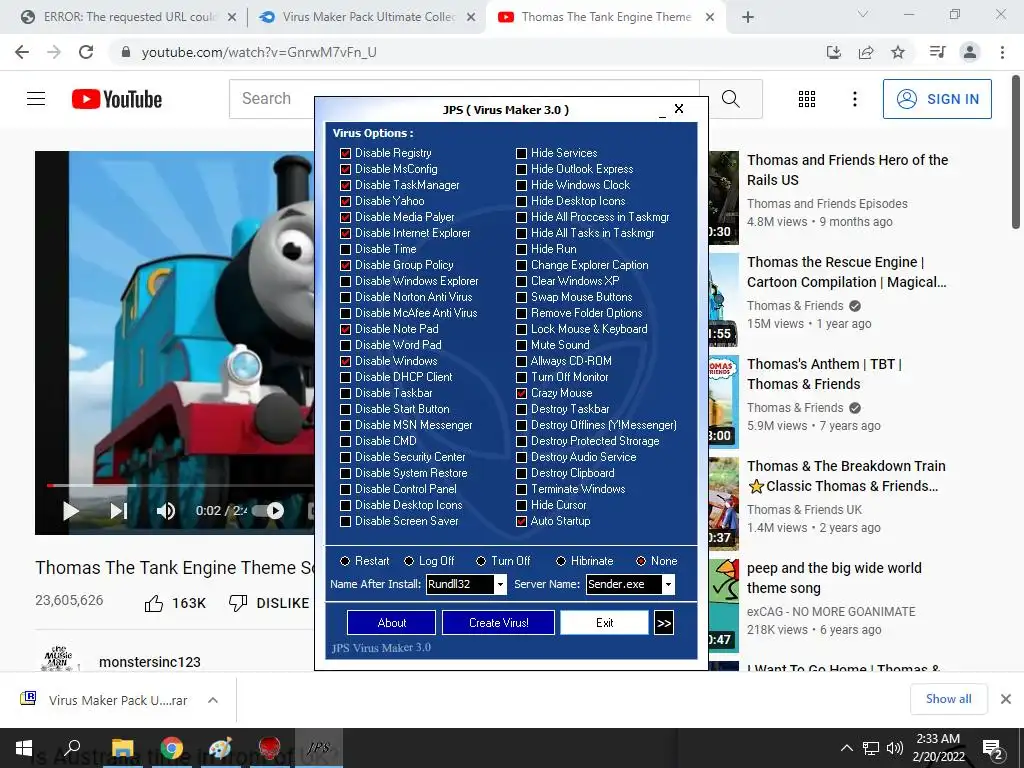The height and width of the screenshot is (768, 1024).
Task: Dislike the video with thumbs down
Action: [x=238, y=603]
